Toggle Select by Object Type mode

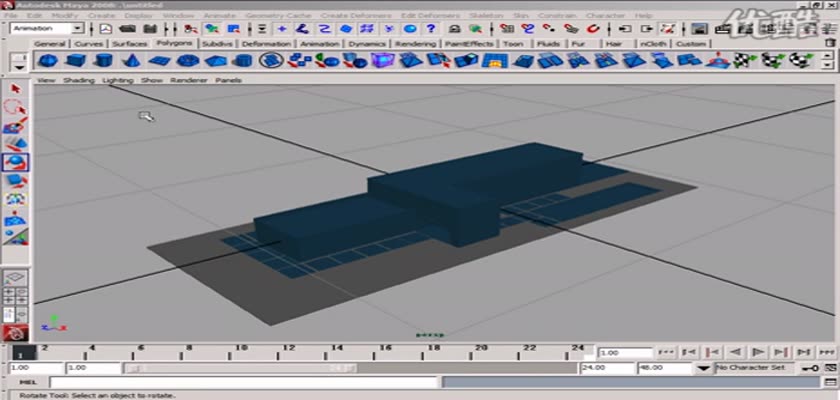[x=213, y=29]
